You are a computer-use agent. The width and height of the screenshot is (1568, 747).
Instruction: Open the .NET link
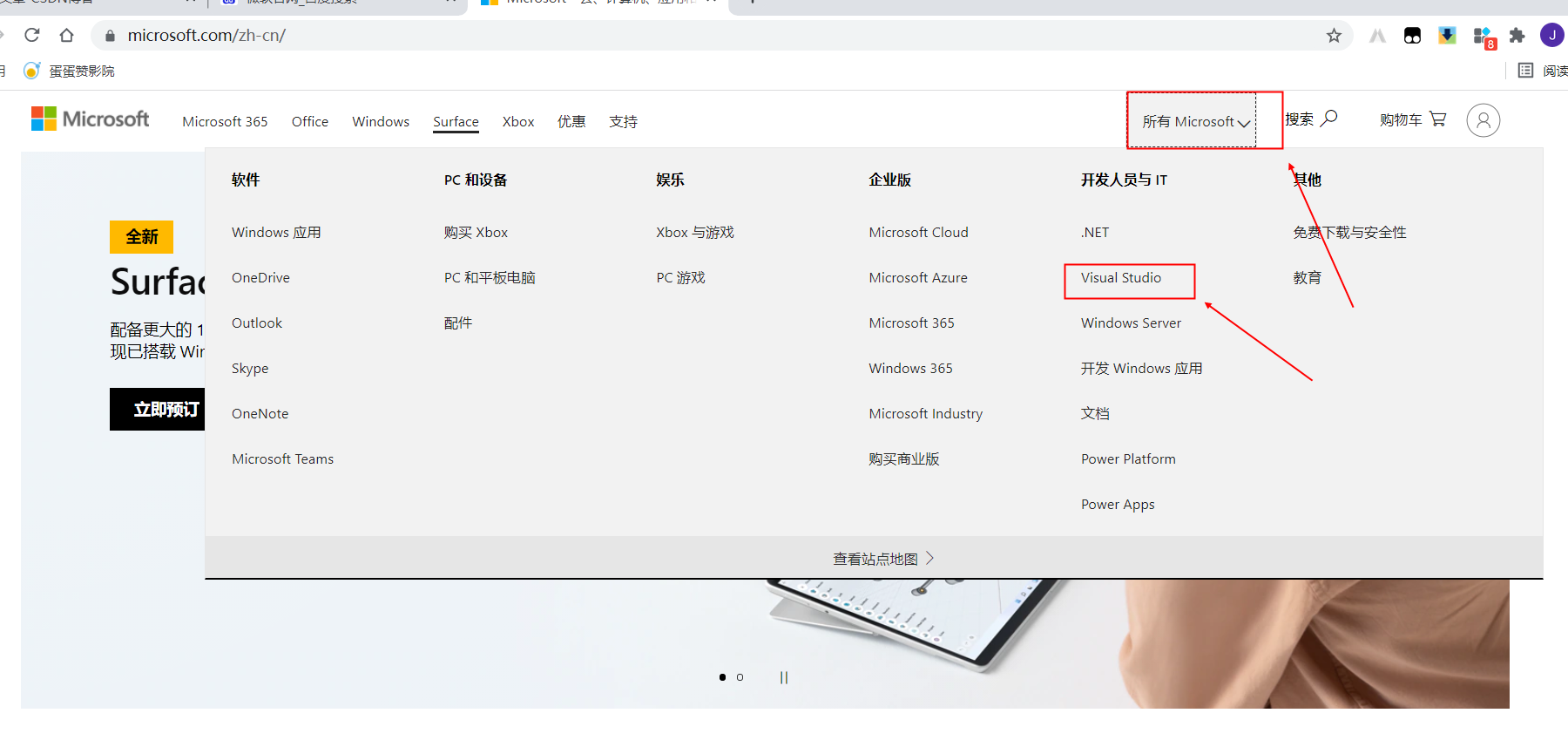click(x=1095, y=232)
